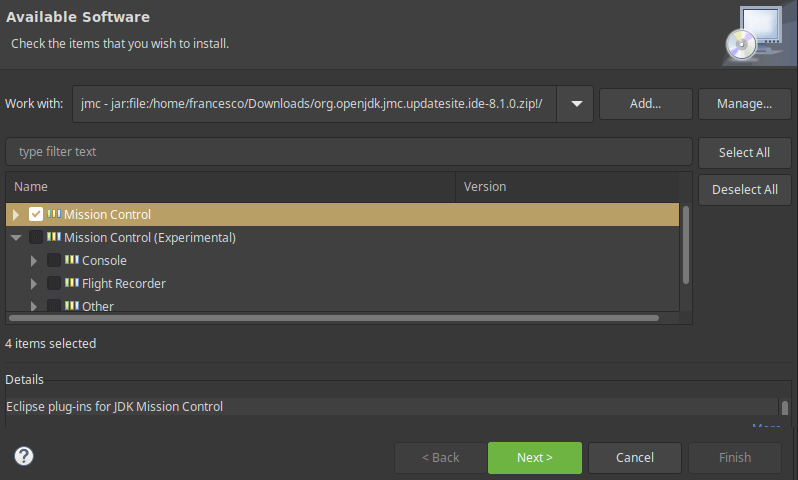Select the Mission Control (Experimental) row text
Viewport: 798px width, 480px height.
pos(150,238)
